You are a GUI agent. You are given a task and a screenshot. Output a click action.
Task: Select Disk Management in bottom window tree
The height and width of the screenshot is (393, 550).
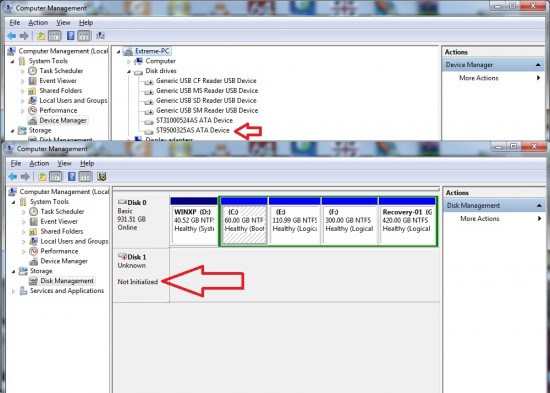tap(67, 281)
